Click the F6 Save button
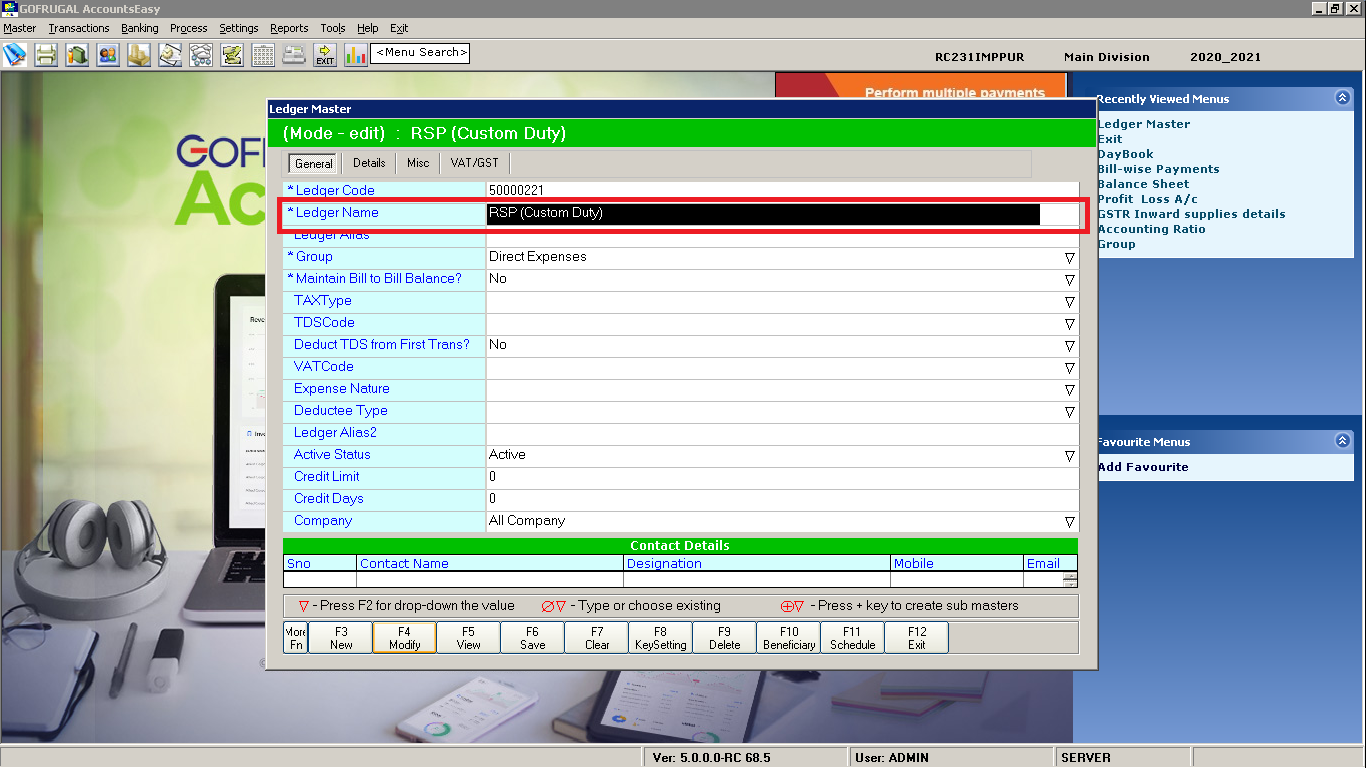 532,638
